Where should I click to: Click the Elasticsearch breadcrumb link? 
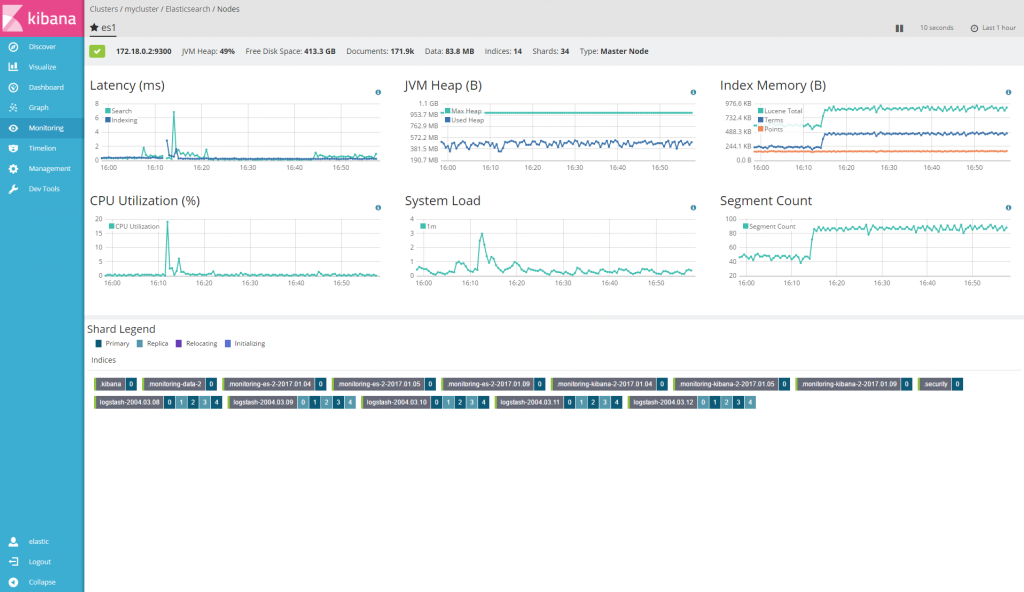pyautogui.click(x=187, y=9)
